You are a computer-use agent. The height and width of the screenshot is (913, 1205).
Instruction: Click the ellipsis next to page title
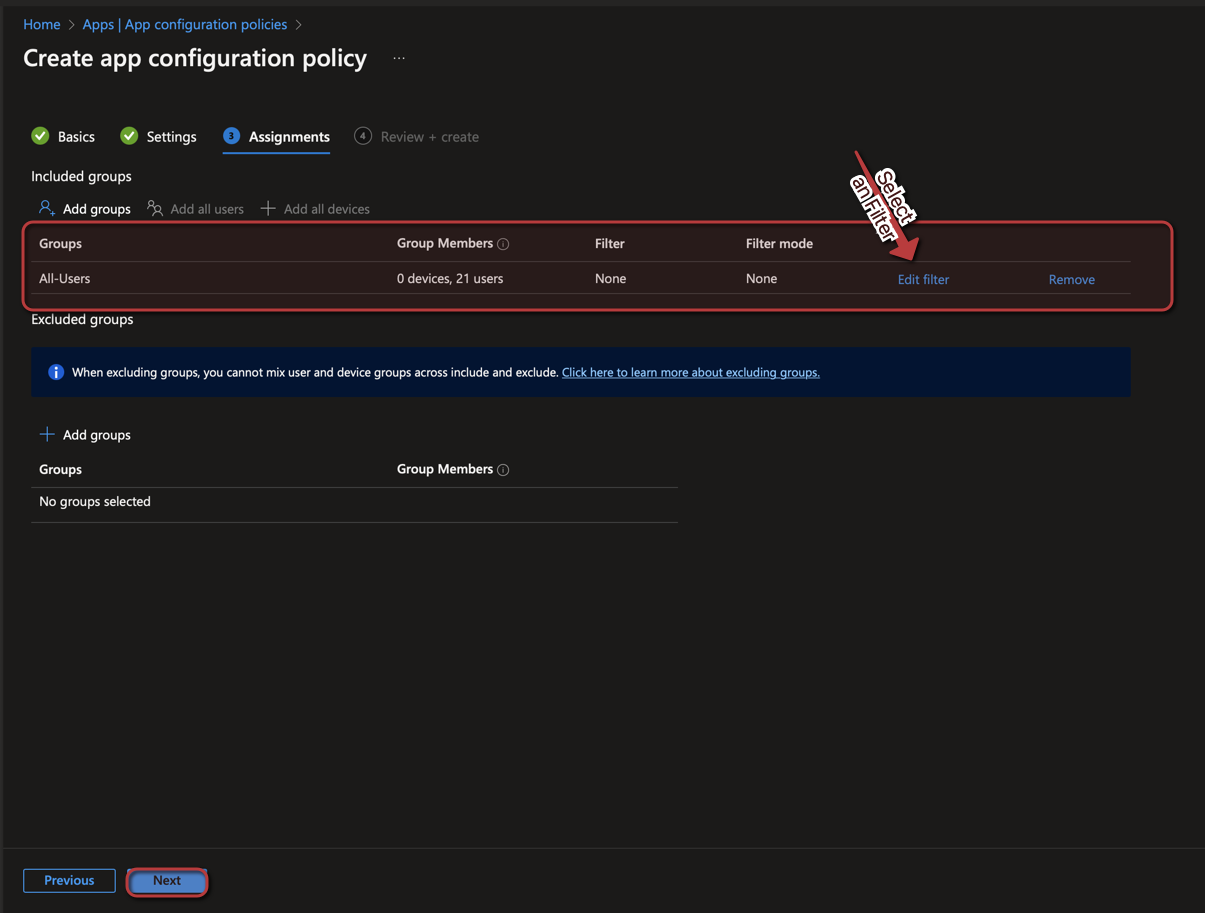pyautogui.click(x=399, y=59)
